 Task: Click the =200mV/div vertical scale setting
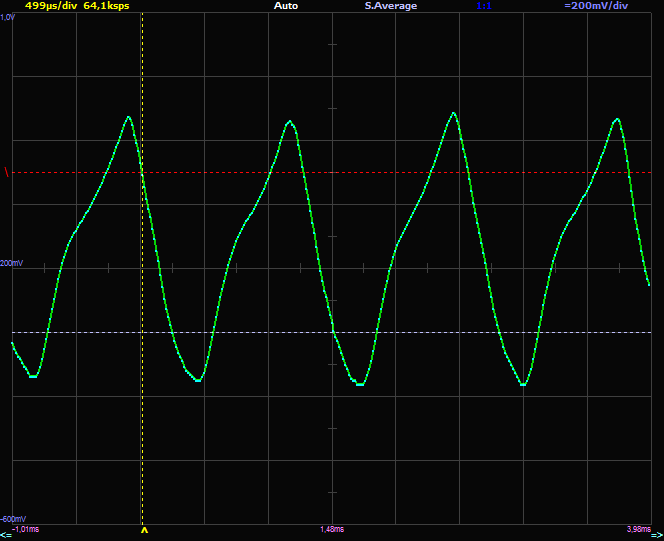tap(596, 6)
